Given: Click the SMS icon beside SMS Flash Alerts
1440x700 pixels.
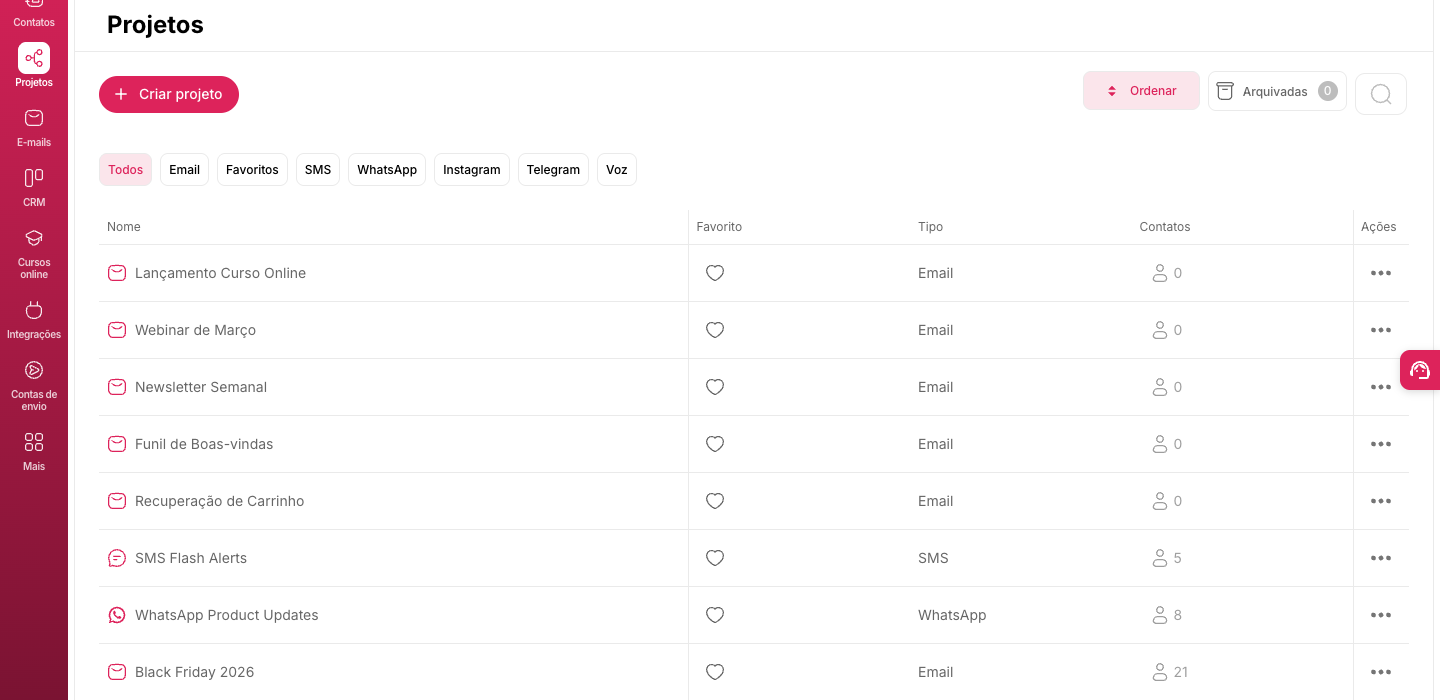Looking at the screenshot, I should [x=117, y=558].
